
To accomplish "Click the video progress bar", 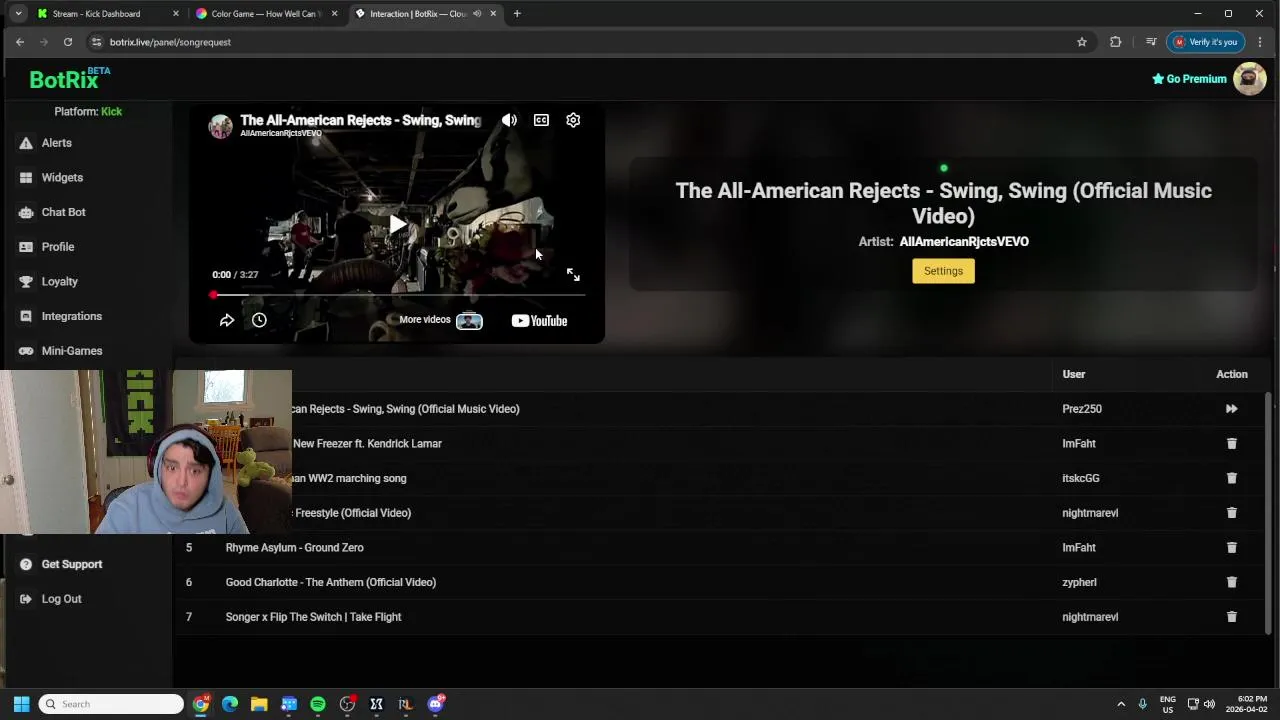I will coord(397,295).
